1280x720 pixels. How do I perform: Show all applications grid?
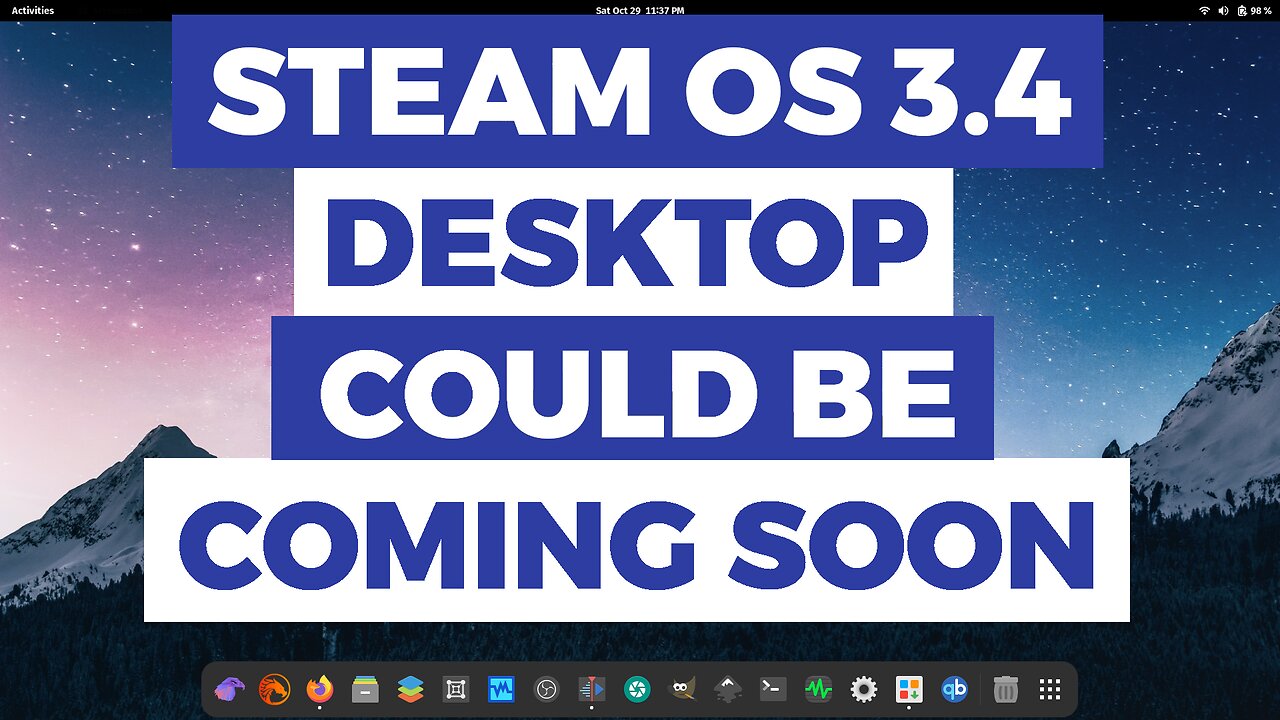pos(1049,689)
